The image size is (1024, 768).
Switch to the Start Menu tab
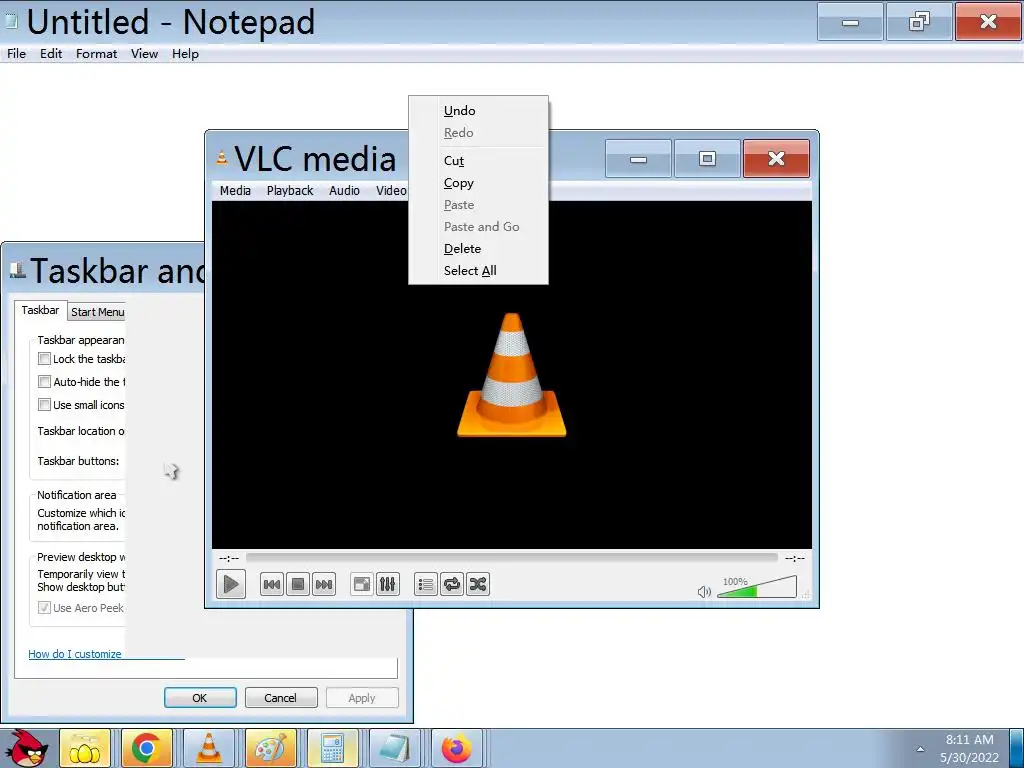(97, 312)
